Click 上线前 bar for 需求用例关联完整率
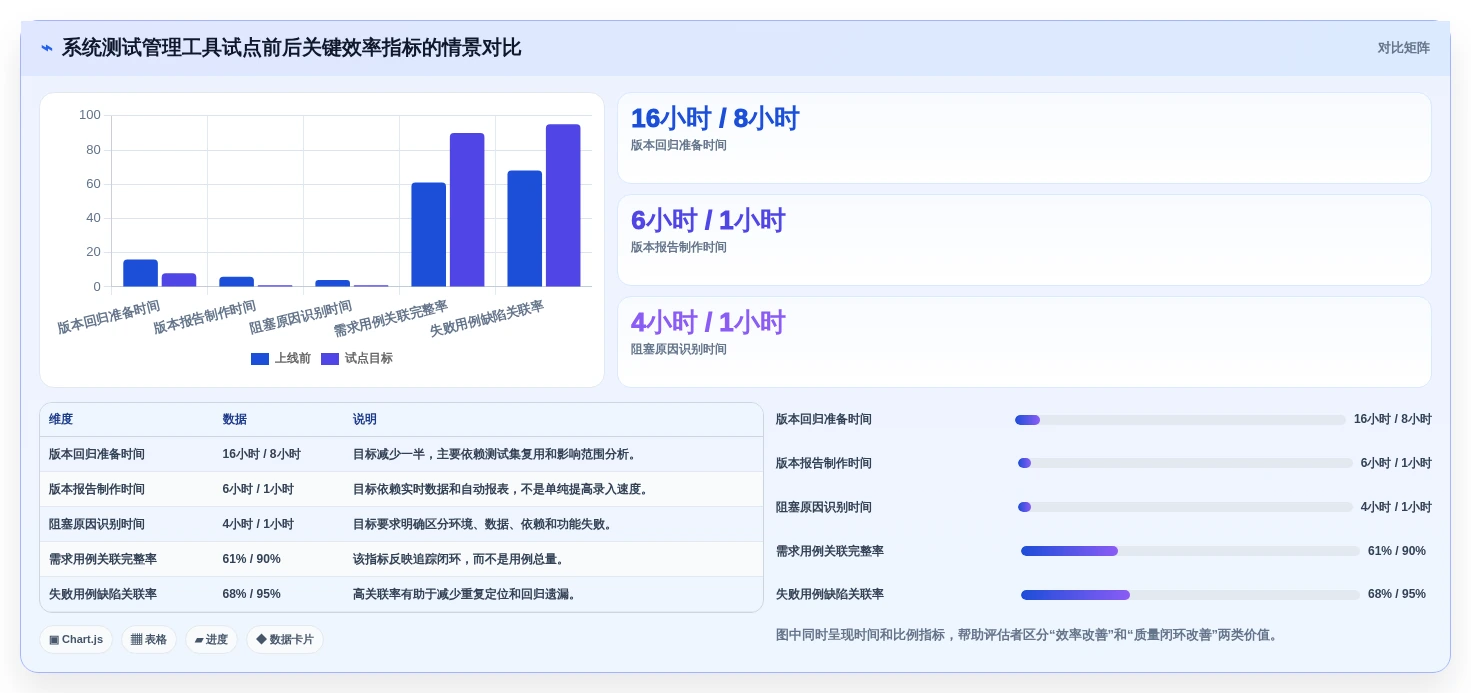 [429, 235]
